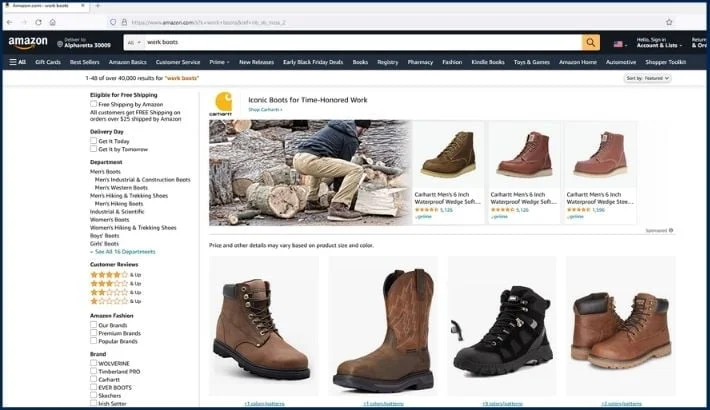Image resolution: width=710 pixels, height=410 pixels.
Task: Filter by 3 stars & up
Action: [x=116, y=284]
